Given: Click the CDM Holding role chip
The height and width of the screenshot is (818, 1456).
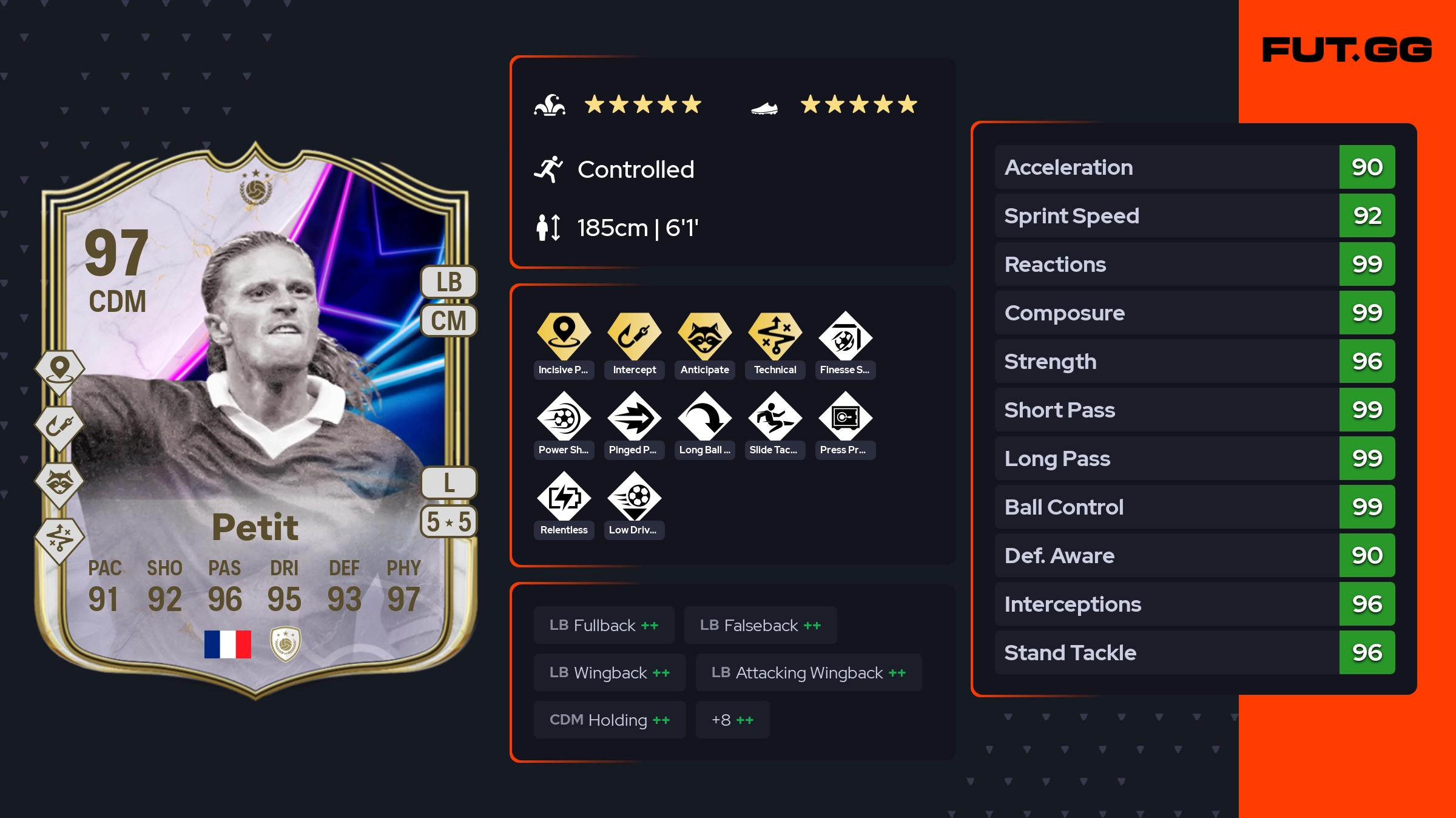Looking at the screenshot, I should [610, 720].
